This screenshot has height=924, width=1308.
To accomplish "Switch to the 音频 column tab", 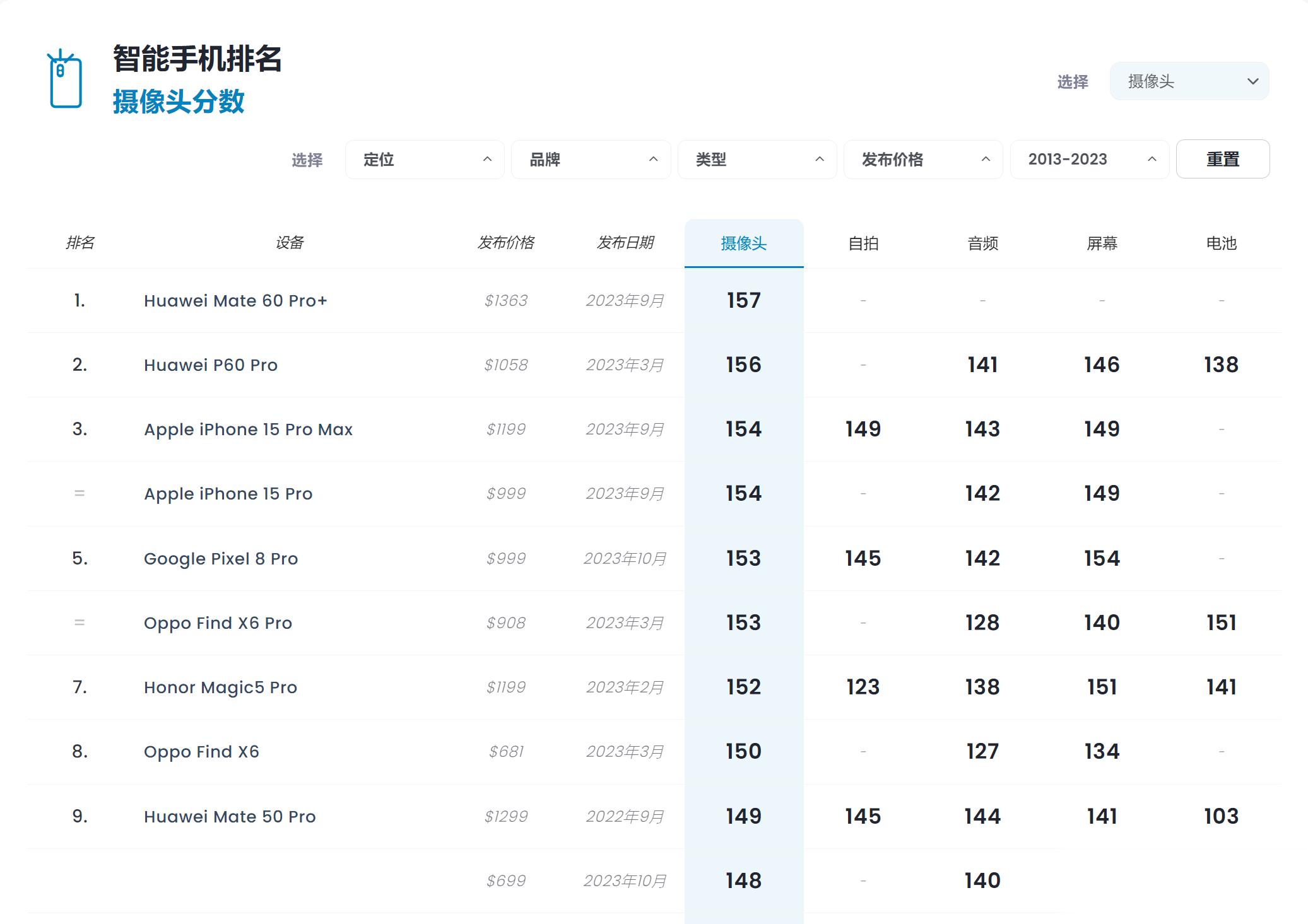I will (982, 243).
